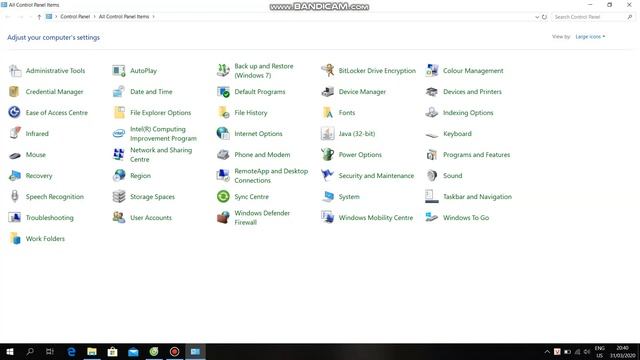The image size is (640, 360).
Task: Open the Region globe icon
Action: (119, 176)
